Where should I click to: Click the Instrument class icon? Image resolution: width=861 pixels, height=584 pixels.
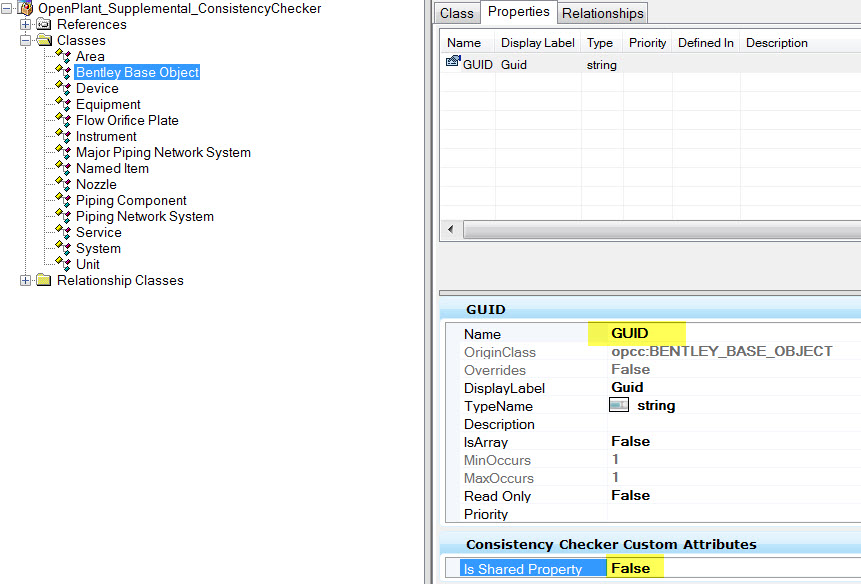(x=63, y=136)
